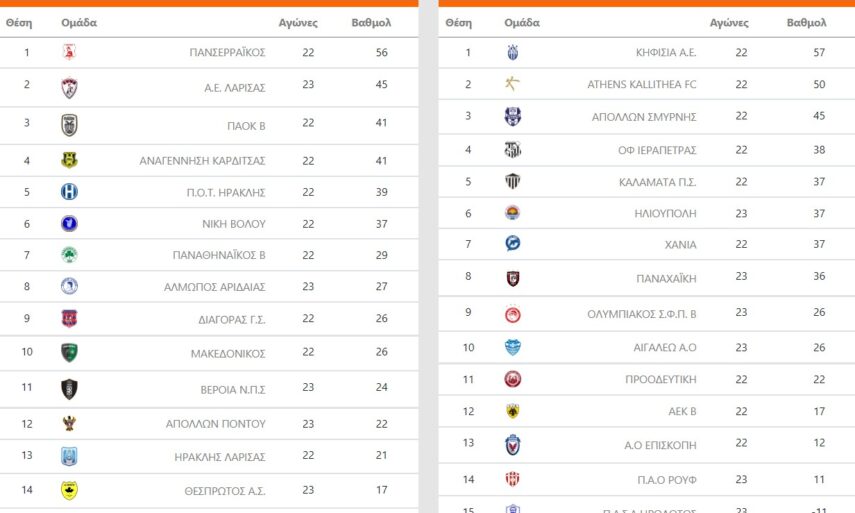
Task: Select the Νίκη Βόλου team name
Action: (x=232, y=224)
